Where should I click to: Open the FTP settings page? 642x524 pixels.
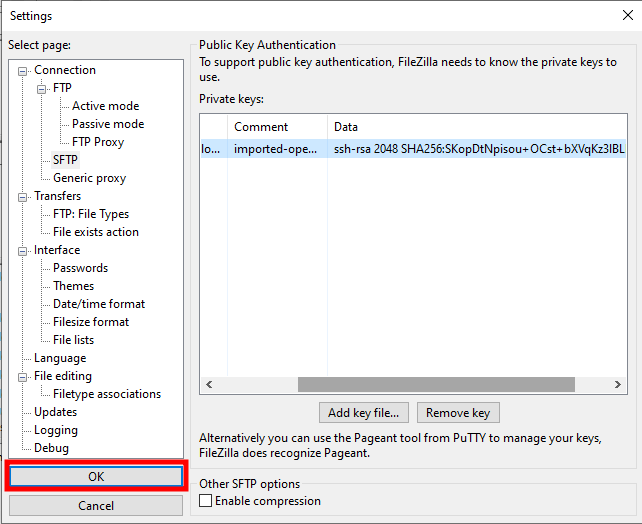click(62, 88)
